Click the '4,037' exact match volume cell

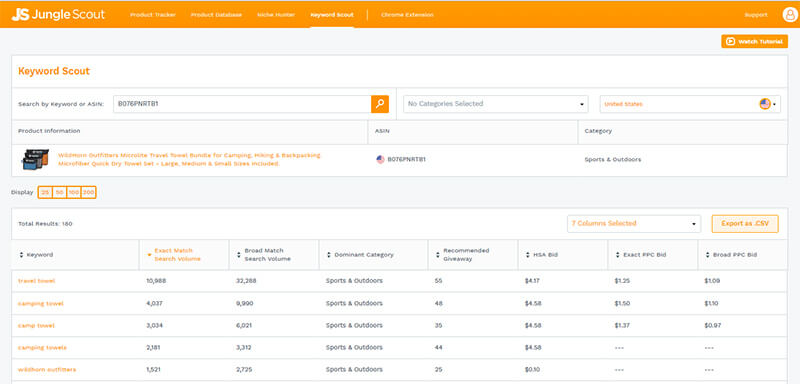[155, 303]
